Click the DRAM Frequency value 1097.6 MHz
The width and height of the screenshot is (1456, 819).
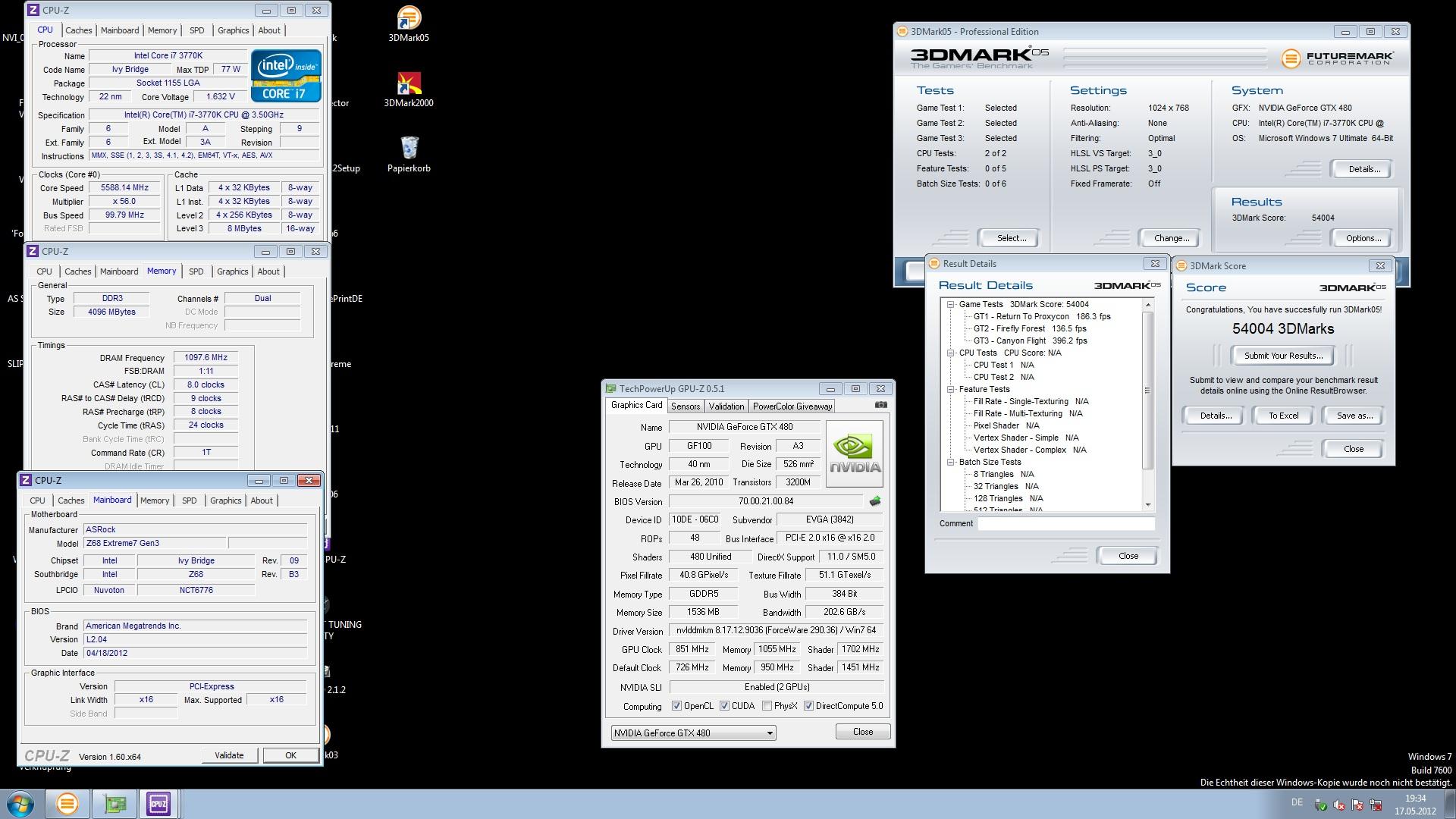(206, 358)
